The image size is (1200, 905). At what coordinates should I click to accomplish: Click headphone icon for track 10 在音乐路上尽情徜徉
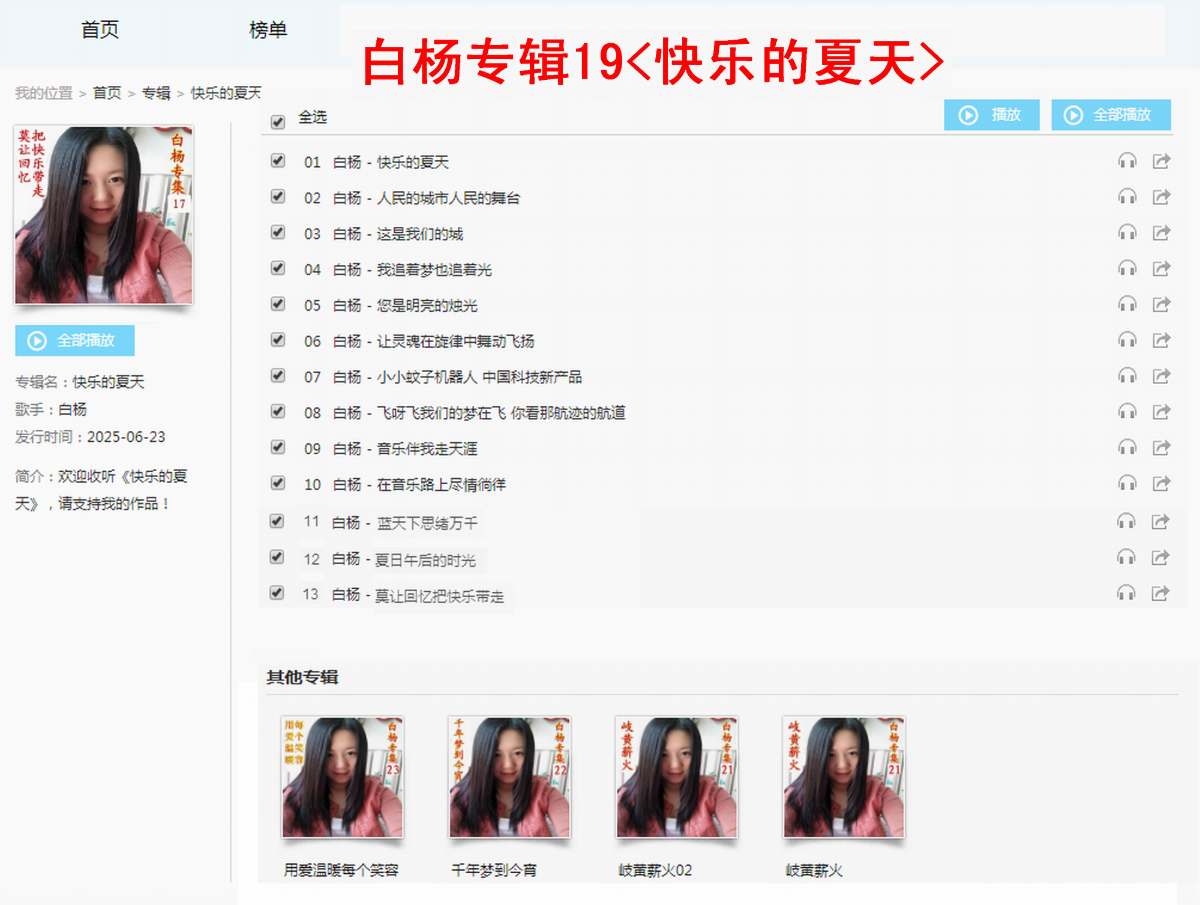(x=1127, y=483)
